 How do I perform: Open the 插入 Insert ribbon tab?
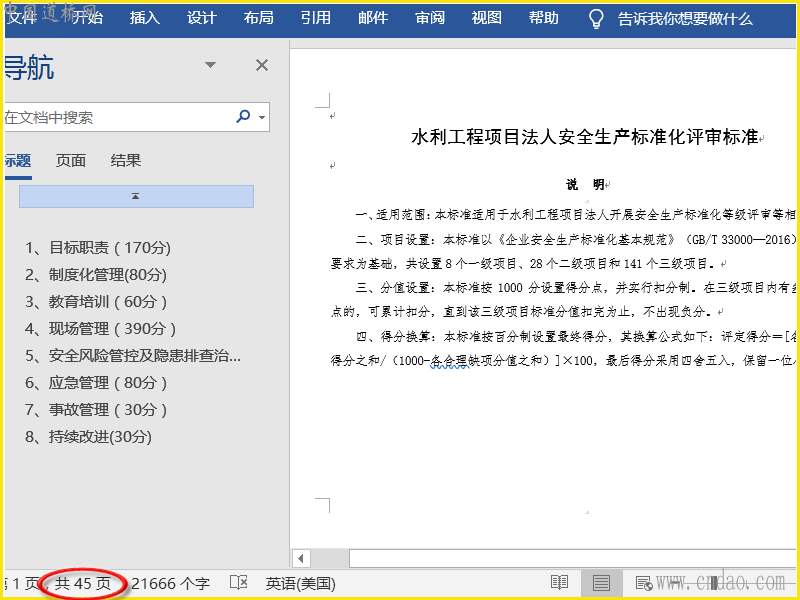pyautogui.click(x=144, y=18)
